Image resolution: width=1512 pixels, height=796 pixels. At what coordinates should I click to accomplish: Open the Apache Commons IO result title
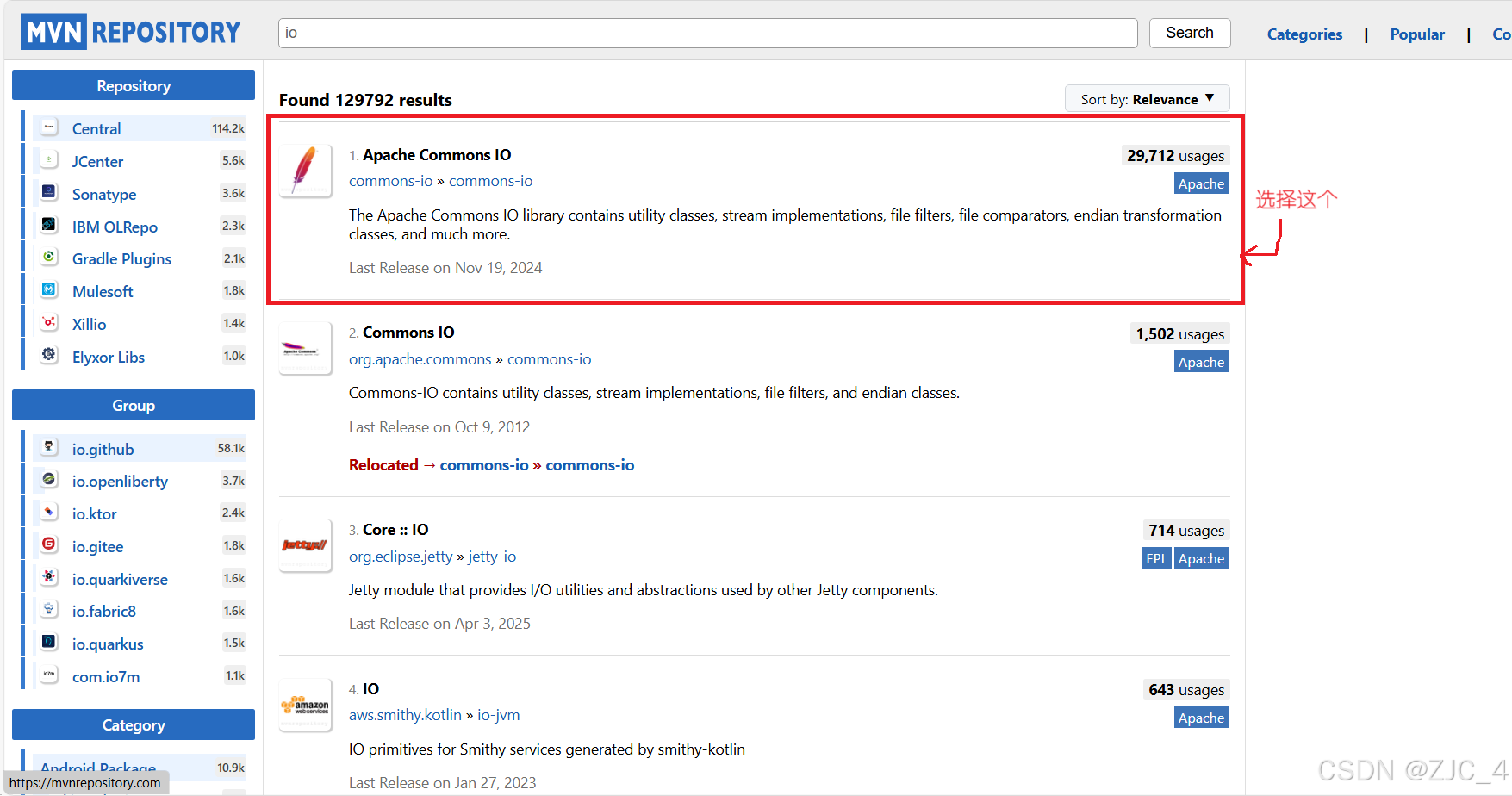pos(437,155)
